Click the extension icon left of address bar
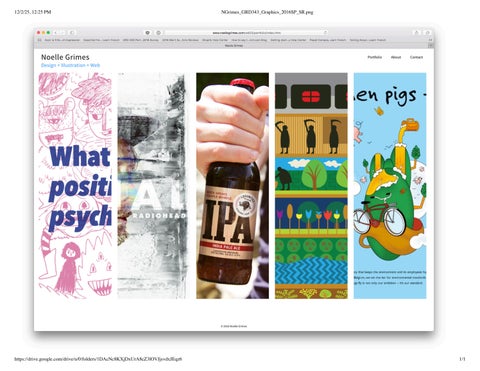Image resolution: width=480 pixels, height=371 pixels. (148, 33)
